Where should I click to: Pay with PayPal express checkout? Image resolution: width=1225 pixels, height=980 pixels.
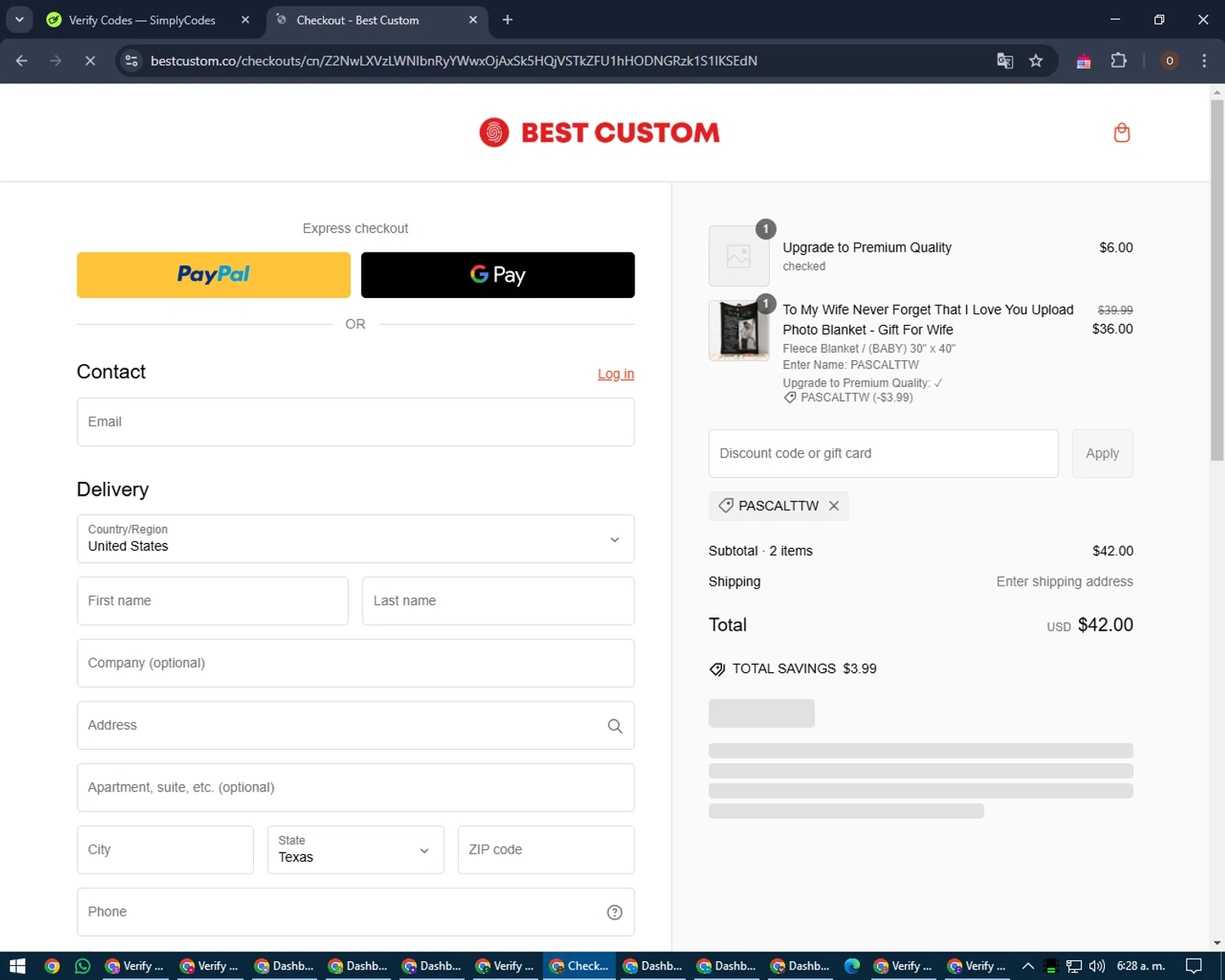coord(213,274)
